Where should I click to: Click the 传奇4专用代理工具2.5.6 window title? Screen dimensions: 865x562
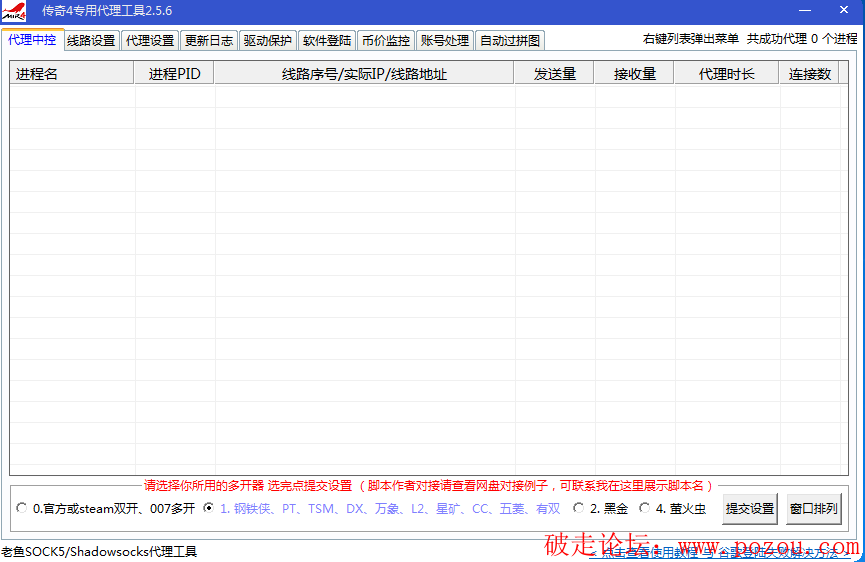(x=107, y=11)
